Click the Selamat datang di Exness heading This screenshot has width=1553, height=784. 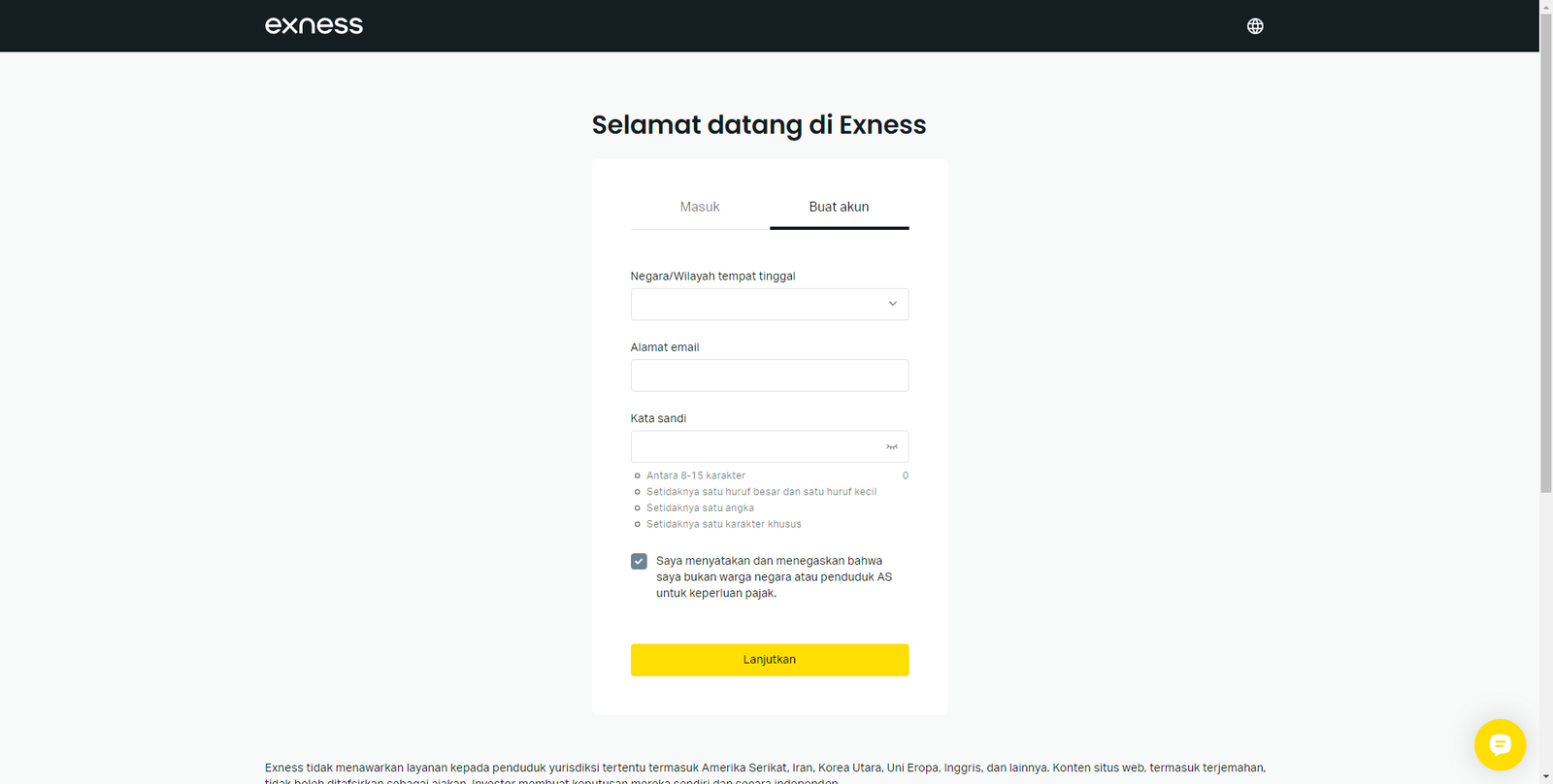760,124
